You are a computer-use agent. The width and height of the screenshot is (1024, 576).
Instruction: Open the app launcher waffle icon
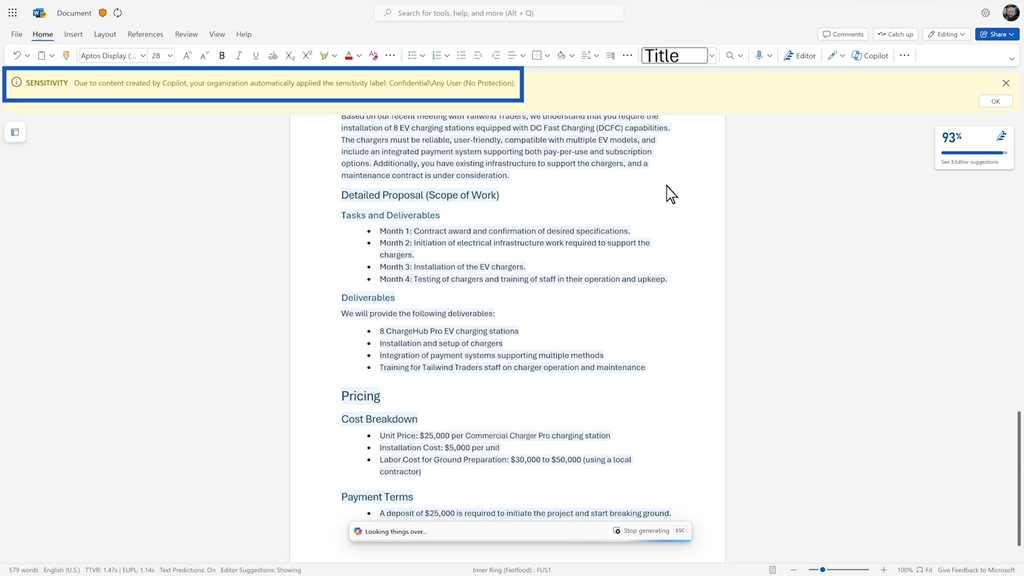click(12, 13)
